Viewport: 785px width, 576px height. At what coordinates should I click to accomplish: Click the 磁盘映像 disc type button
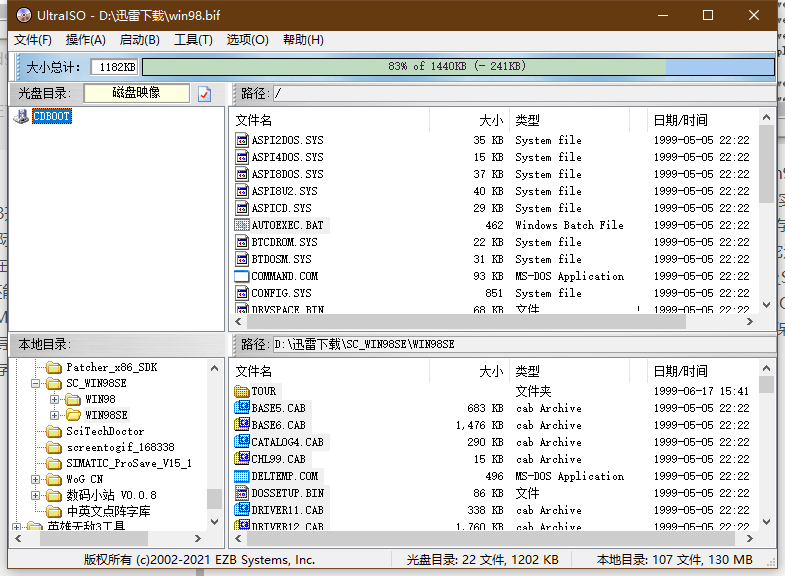137,93
